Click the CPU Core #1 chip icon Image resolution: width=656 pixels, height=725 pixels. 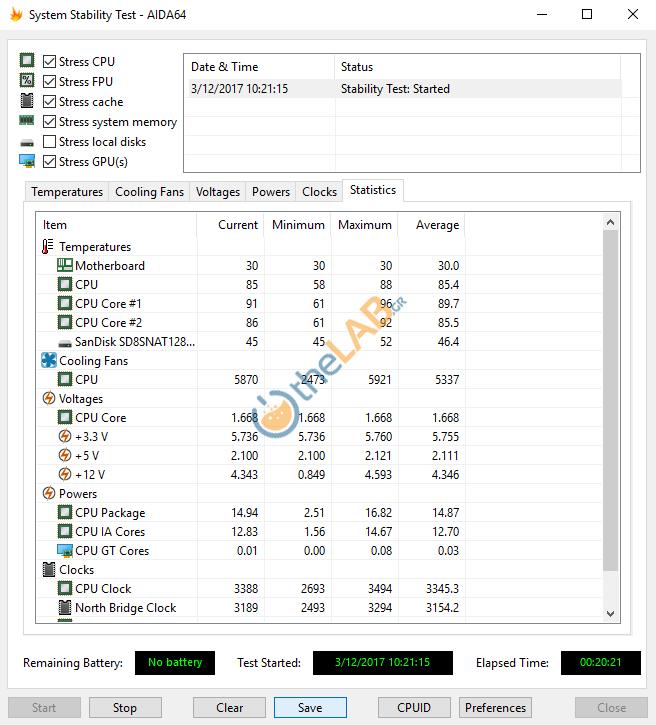pos(65,303)
